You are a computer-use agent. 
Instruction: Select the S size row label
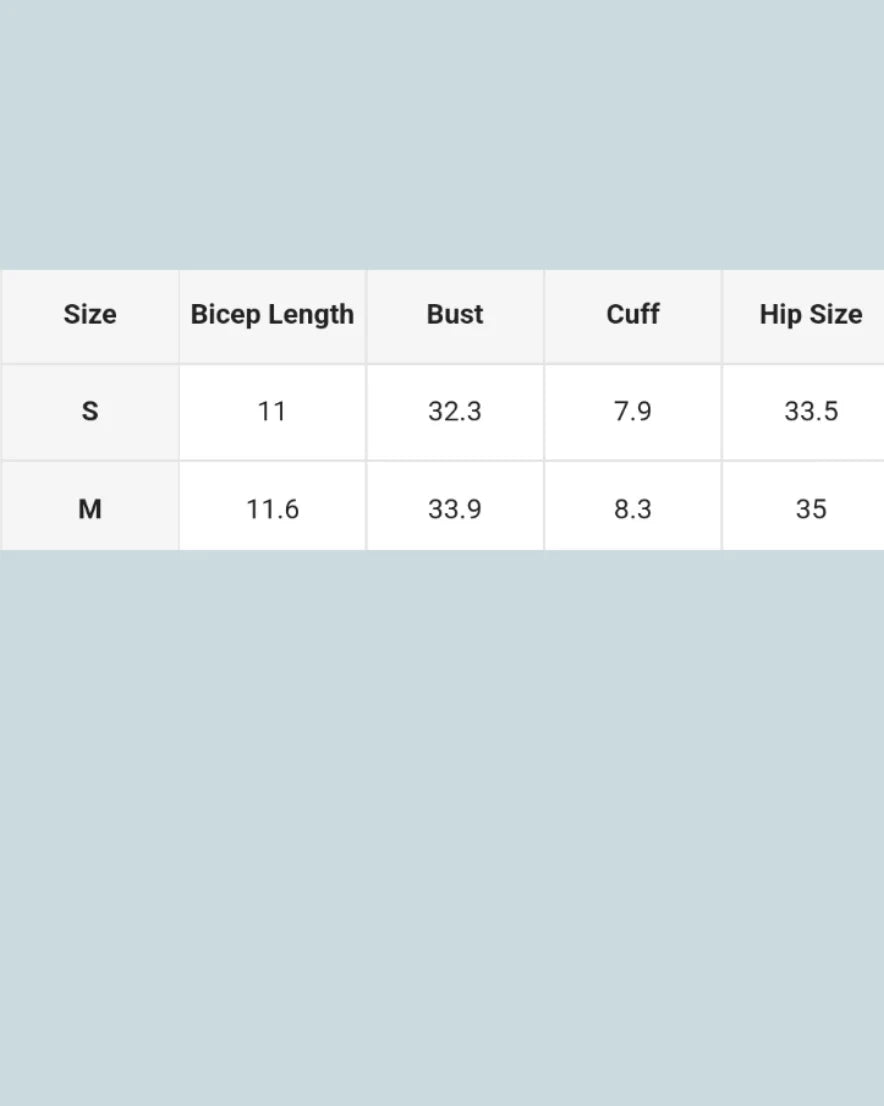[x=90, y=411]
